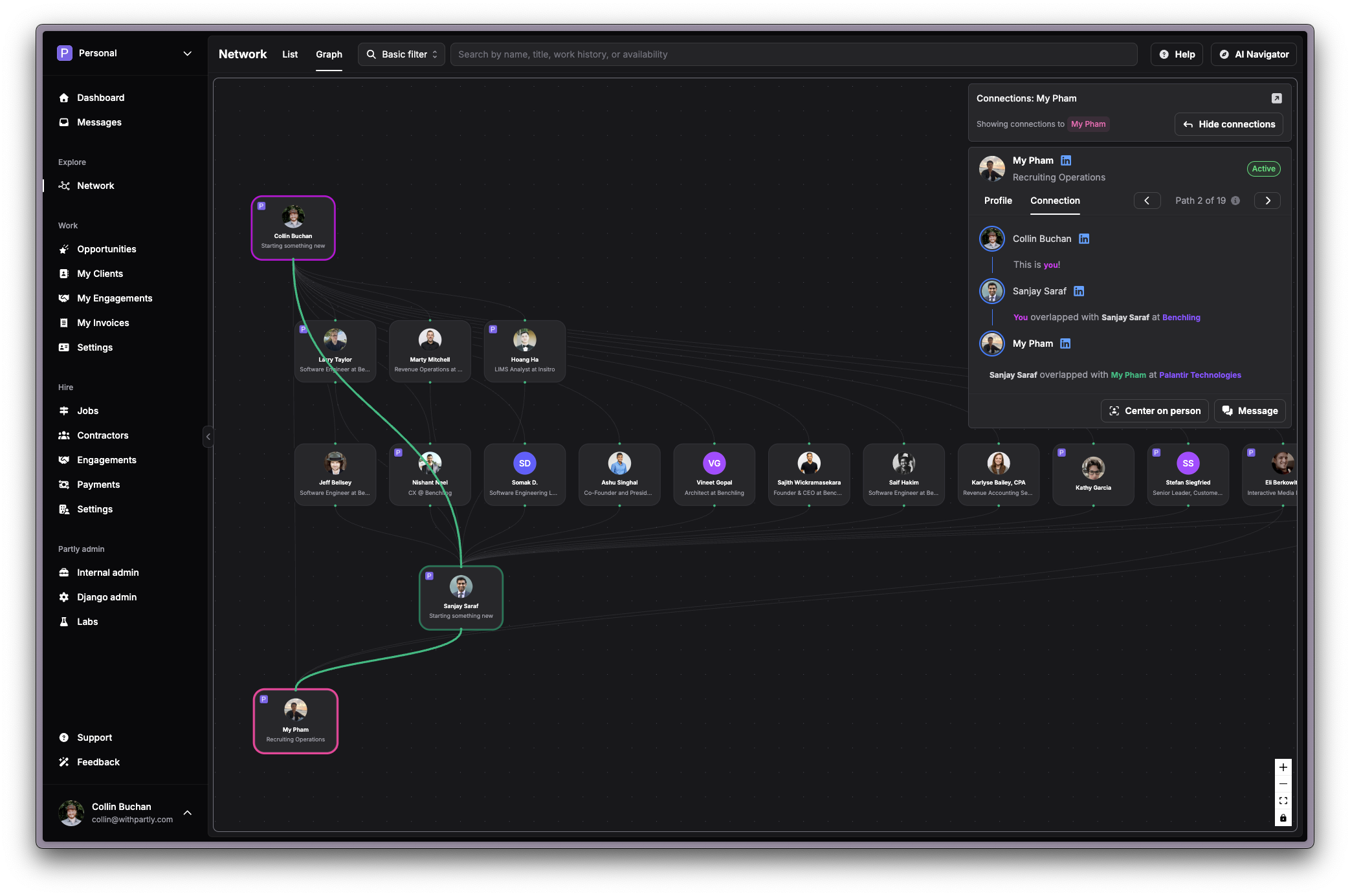Screen dimensions: 1350x896
Task: Open the connections panel in a new view
Action: click(1277, 98)
